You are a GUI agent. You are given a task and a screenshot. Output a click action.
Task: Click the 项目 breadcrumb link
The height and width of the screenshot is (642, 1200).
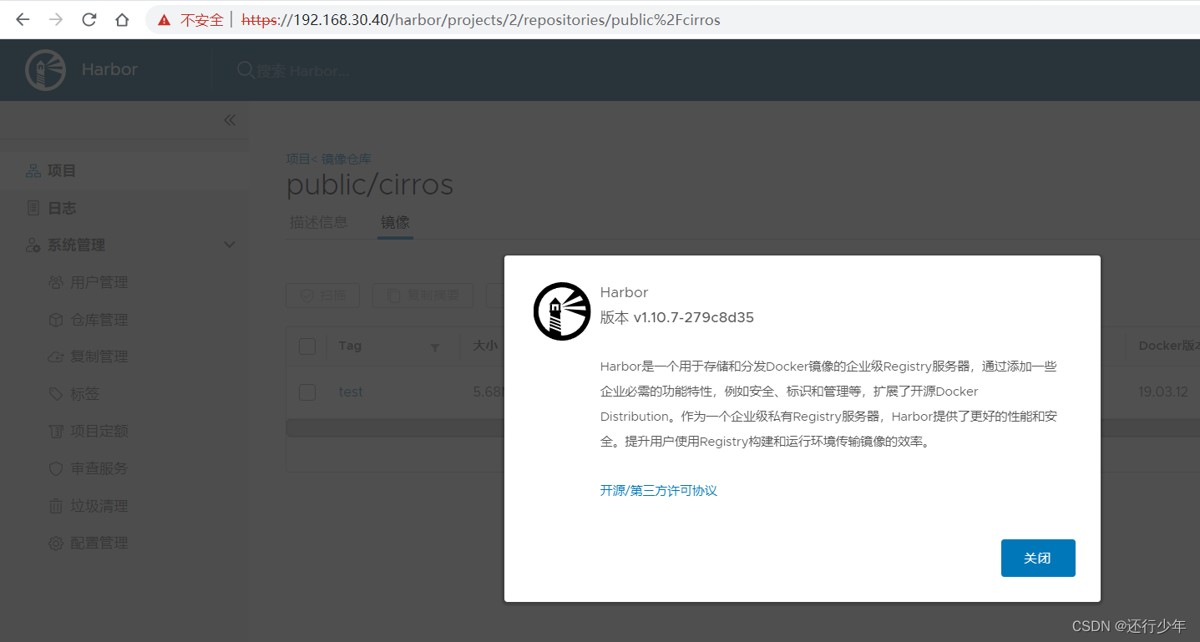coord(297,158)
